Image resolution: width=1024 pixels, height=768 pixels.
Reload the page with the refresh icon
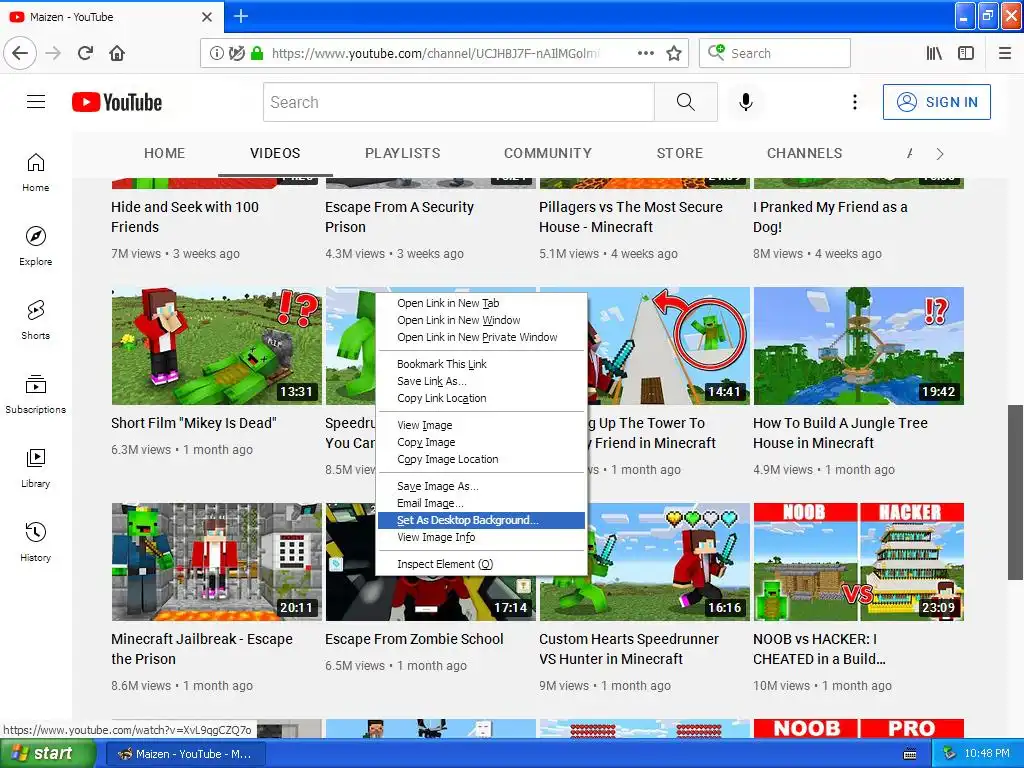coord(85,53)
